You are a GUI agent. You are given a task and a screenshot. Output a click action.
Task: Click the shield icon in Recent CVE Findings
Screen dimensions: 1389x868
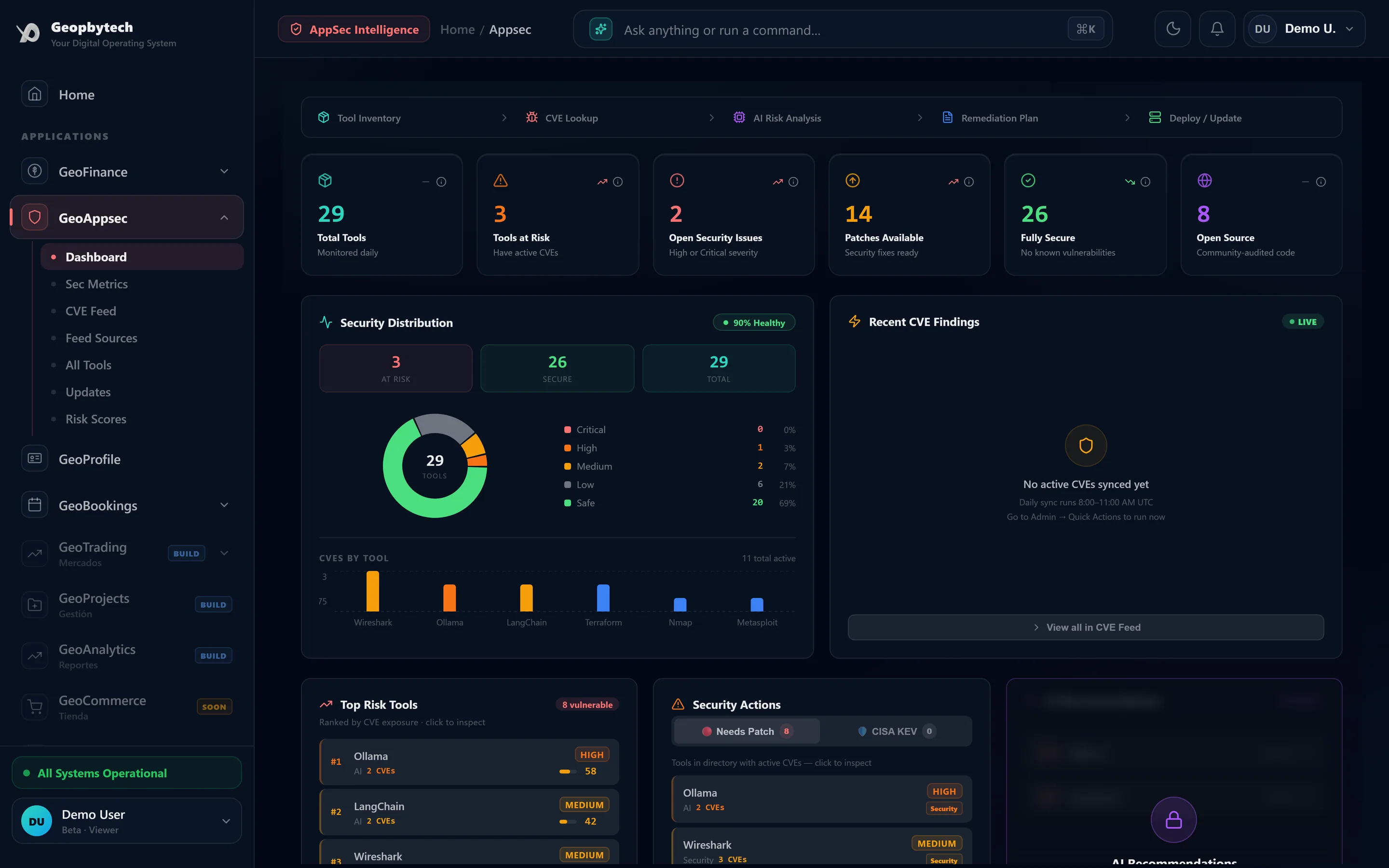pos(1085,446)
